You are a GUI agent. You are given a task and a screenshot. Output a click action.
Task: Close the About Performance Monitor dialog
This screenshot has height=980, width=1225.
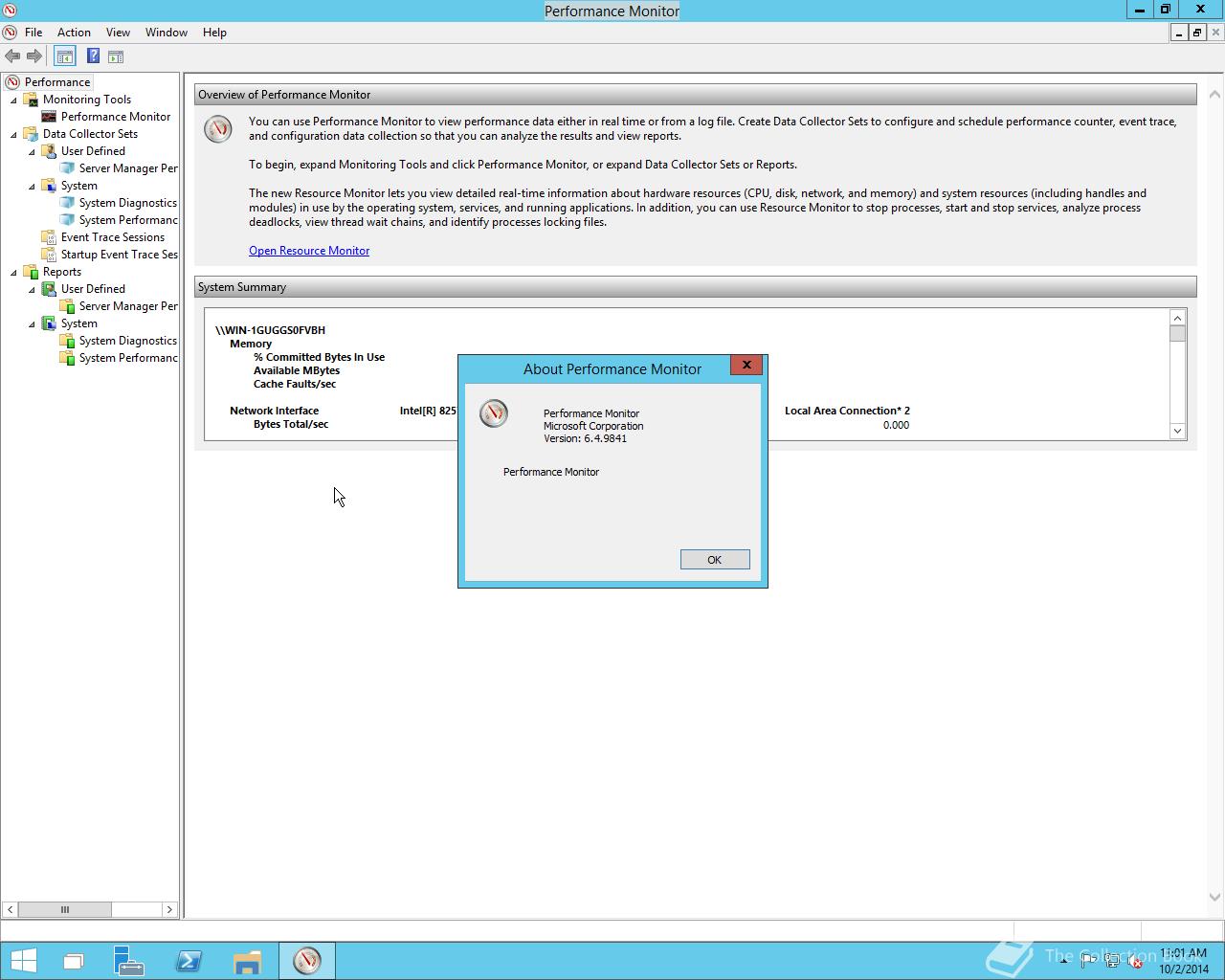click(746, 365)
